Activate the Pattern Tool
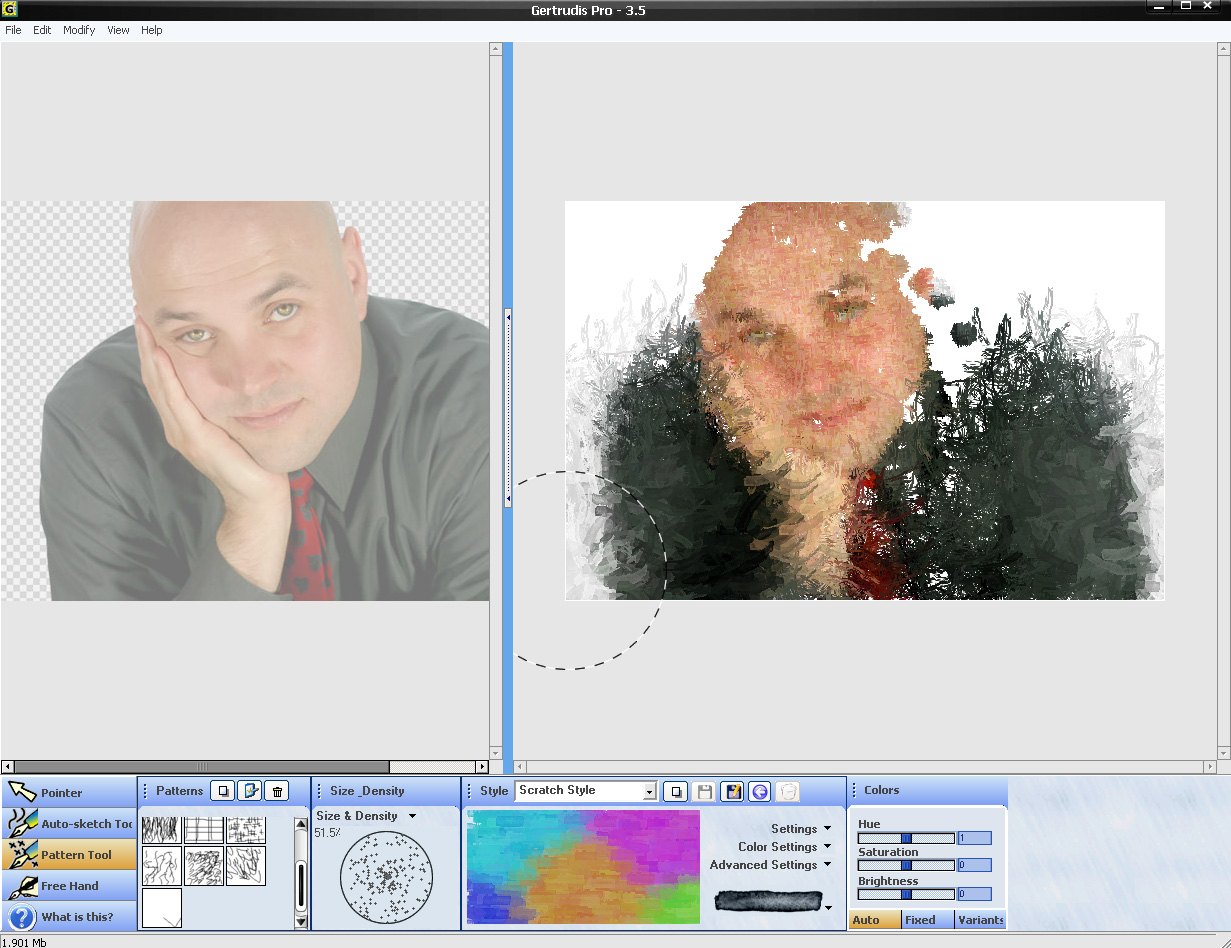The width and height of the screenshot is (1231, 948). [68, 855]
